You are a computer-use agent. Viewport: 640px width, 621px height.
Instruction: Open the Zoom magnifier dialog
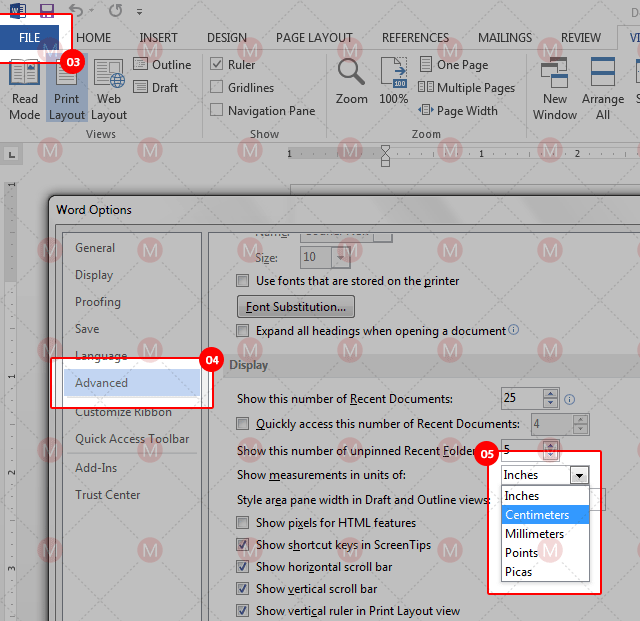pyautogui.click(x=351, y=81)
